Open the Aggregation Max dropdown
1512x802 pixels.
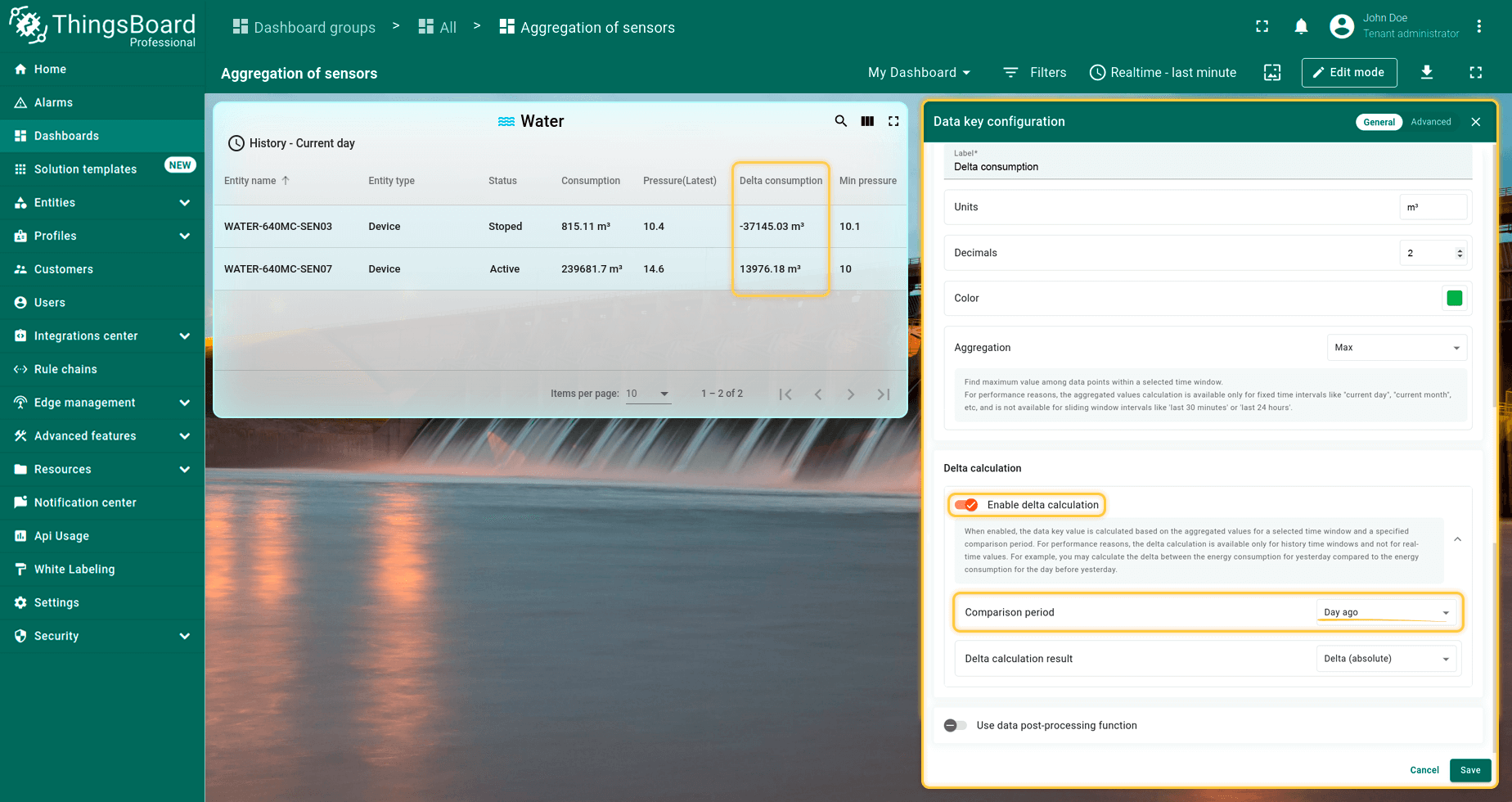[1396, 348]
